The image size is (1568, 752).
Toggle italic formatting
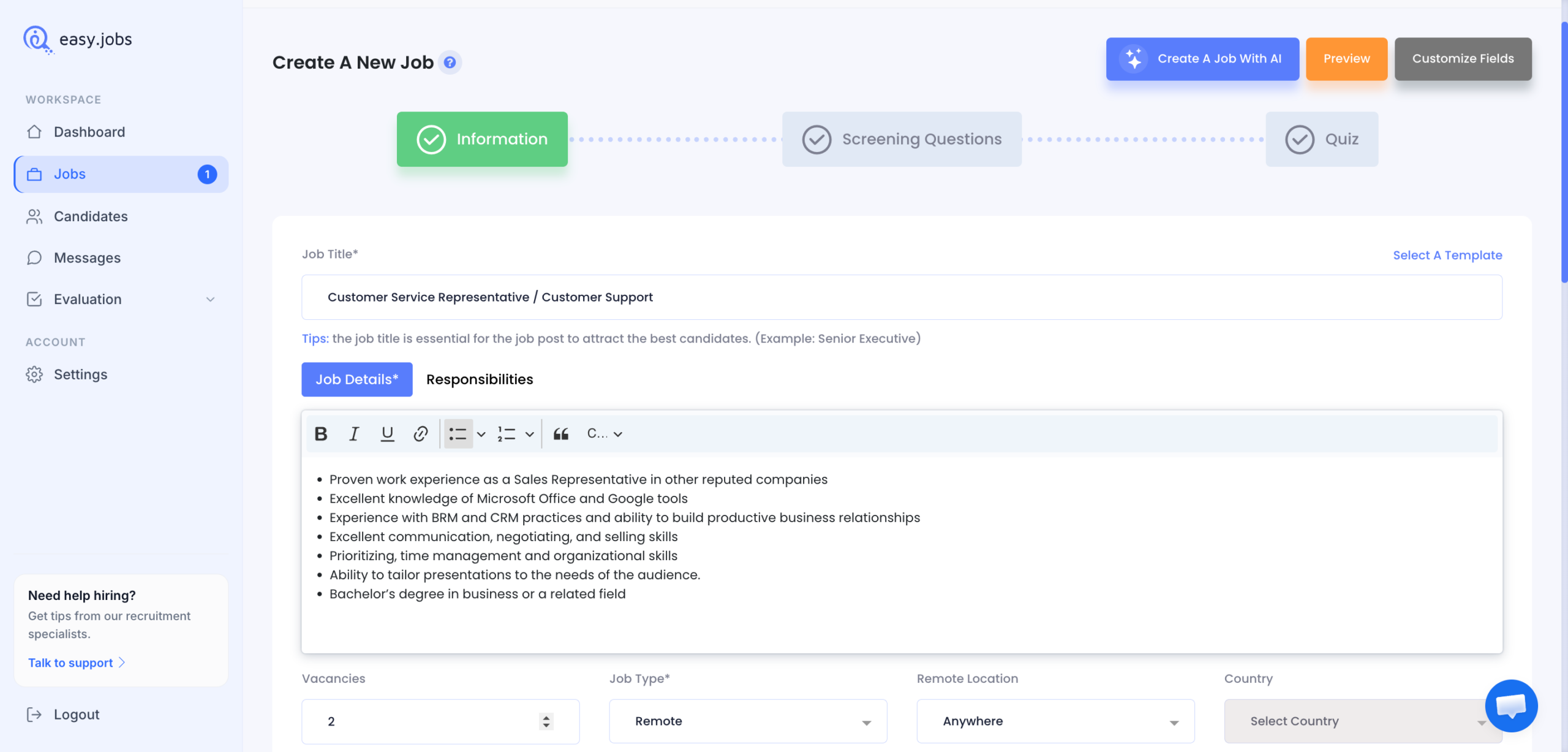click(353, 434)
